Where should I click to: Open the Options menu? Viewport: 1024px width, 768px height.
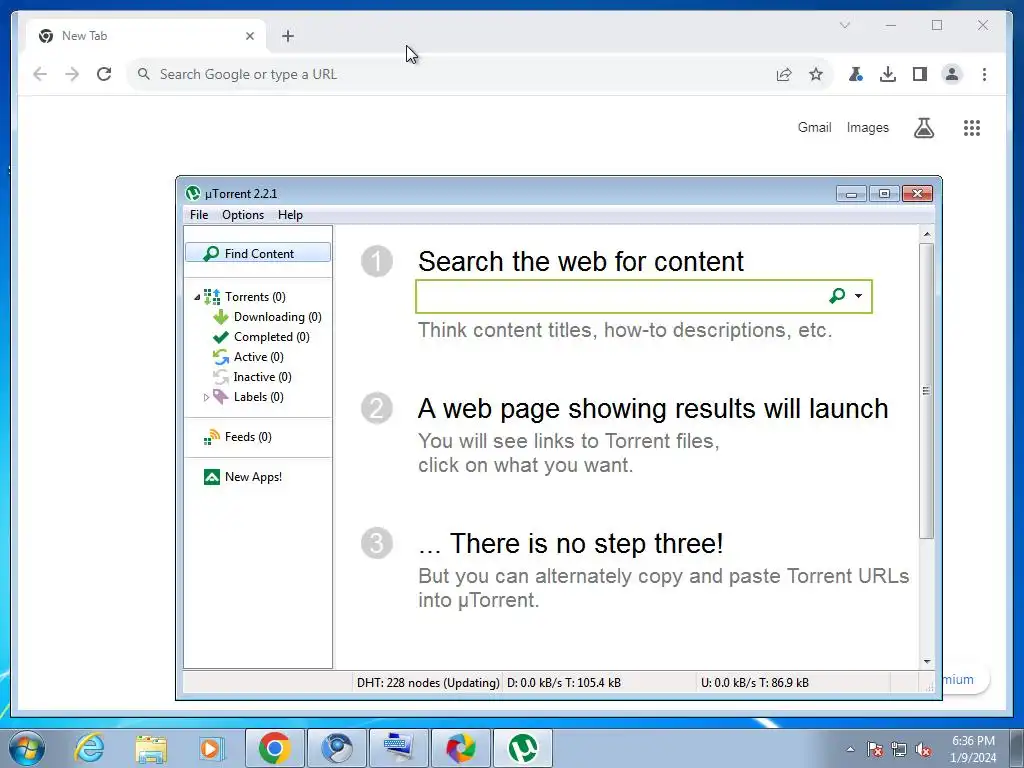[243, 215]
